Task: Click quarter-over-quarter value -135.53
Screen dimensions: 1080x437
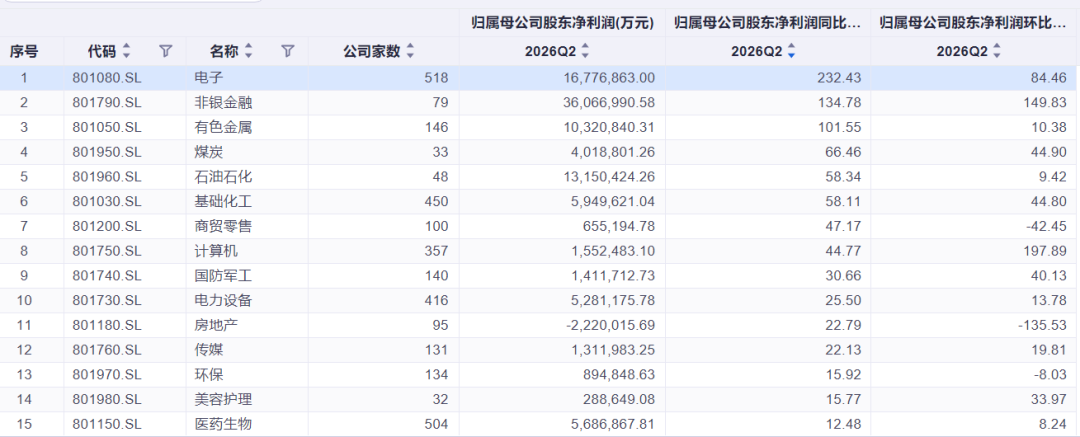Action: click(x=1043, y=325)
